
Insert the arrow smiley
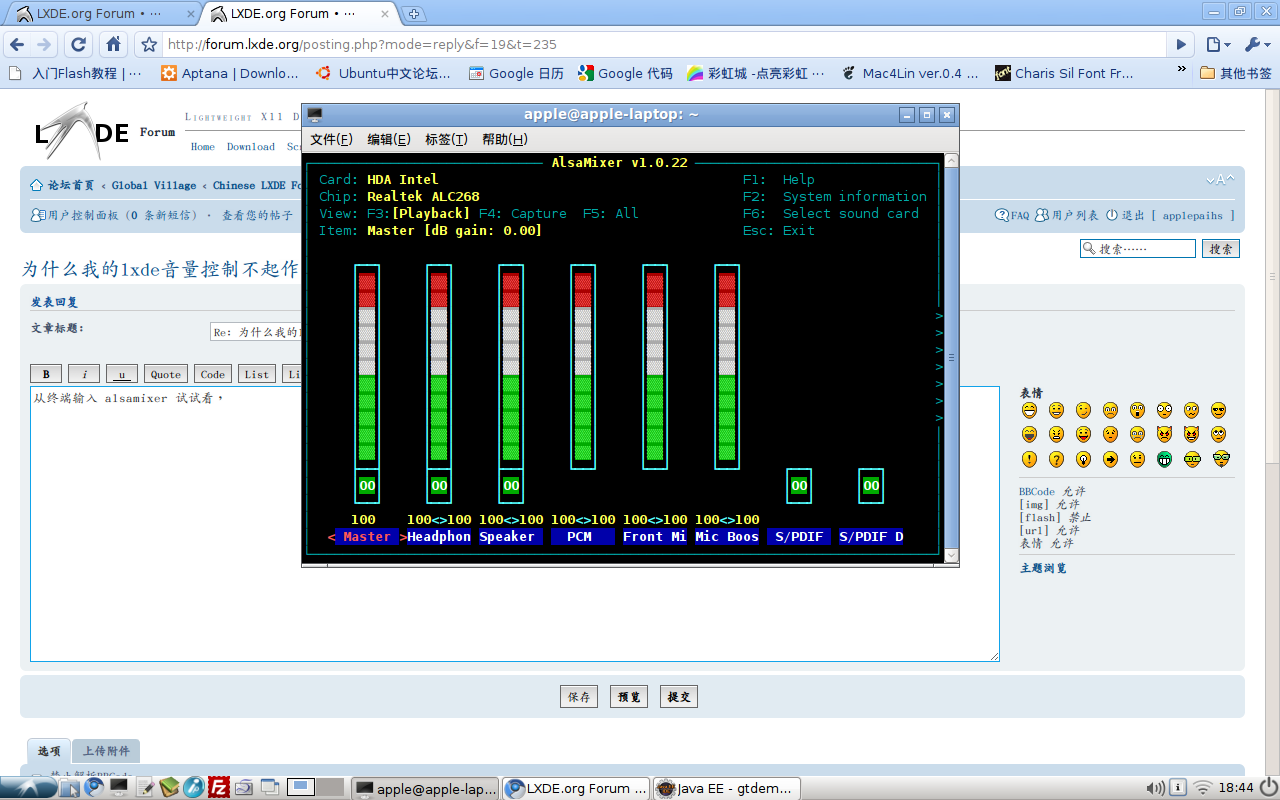click(x=1110, y=460)
